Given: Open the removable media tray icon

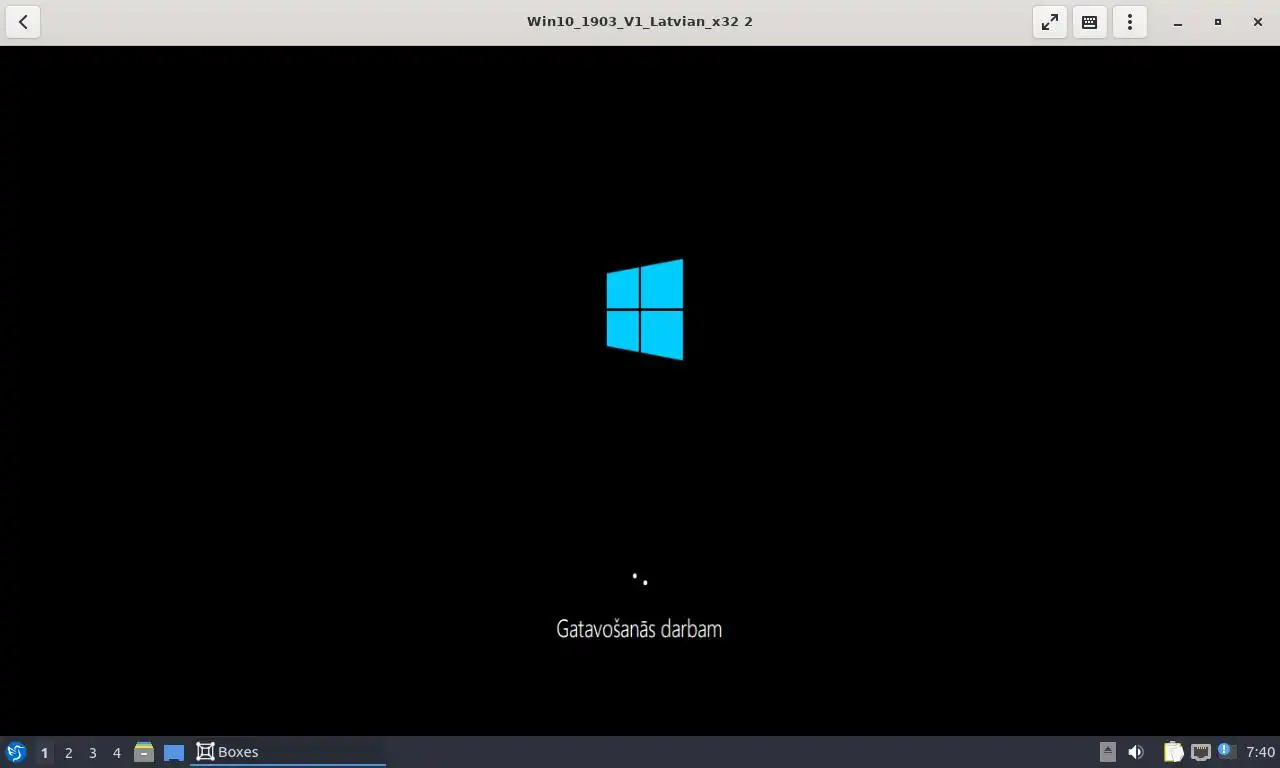Looking at the screenshot, I should [1107, 752].
